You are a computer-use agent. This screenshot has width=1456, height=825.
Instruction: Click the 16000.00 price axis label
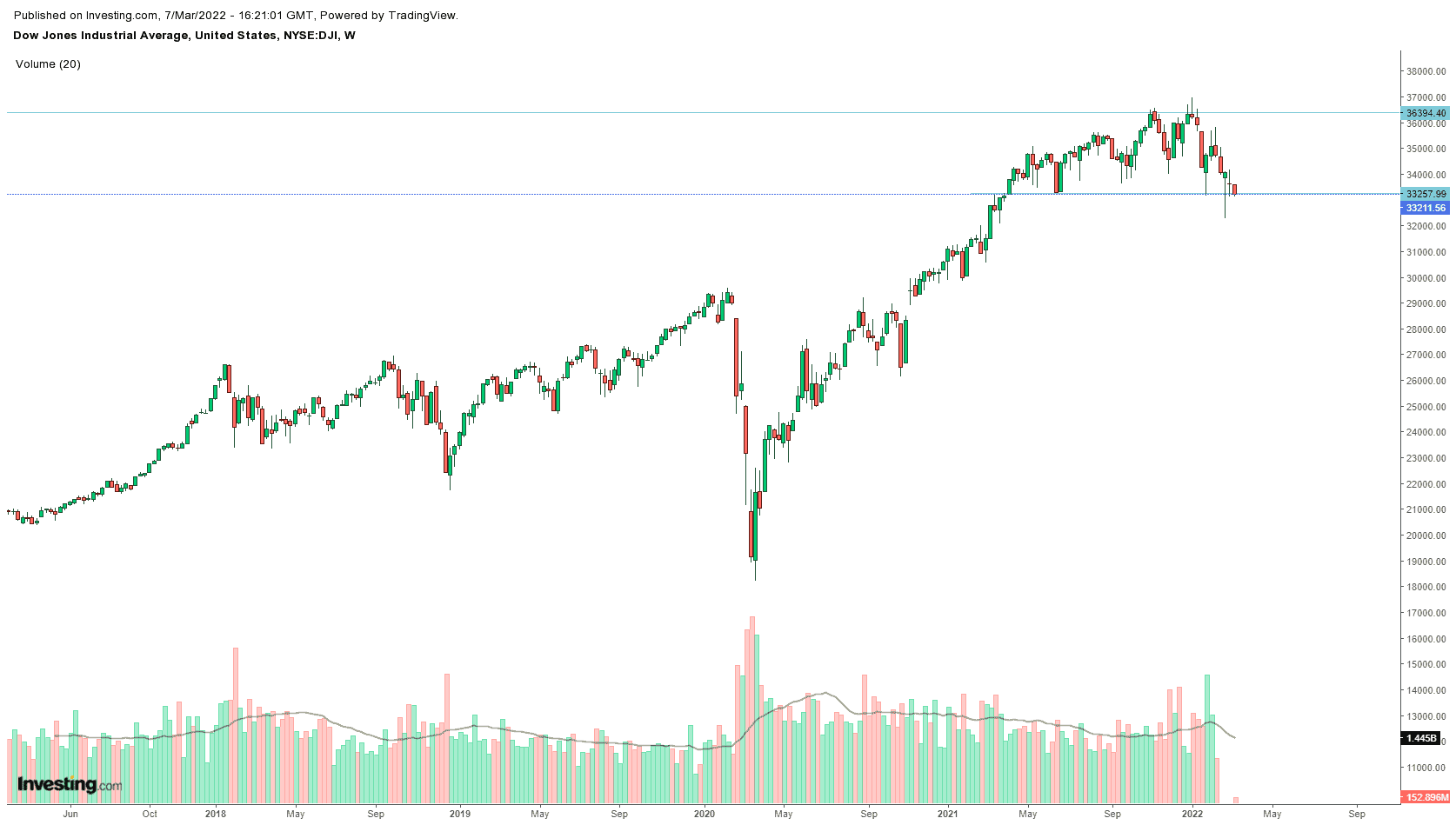tap(1426, 639)
